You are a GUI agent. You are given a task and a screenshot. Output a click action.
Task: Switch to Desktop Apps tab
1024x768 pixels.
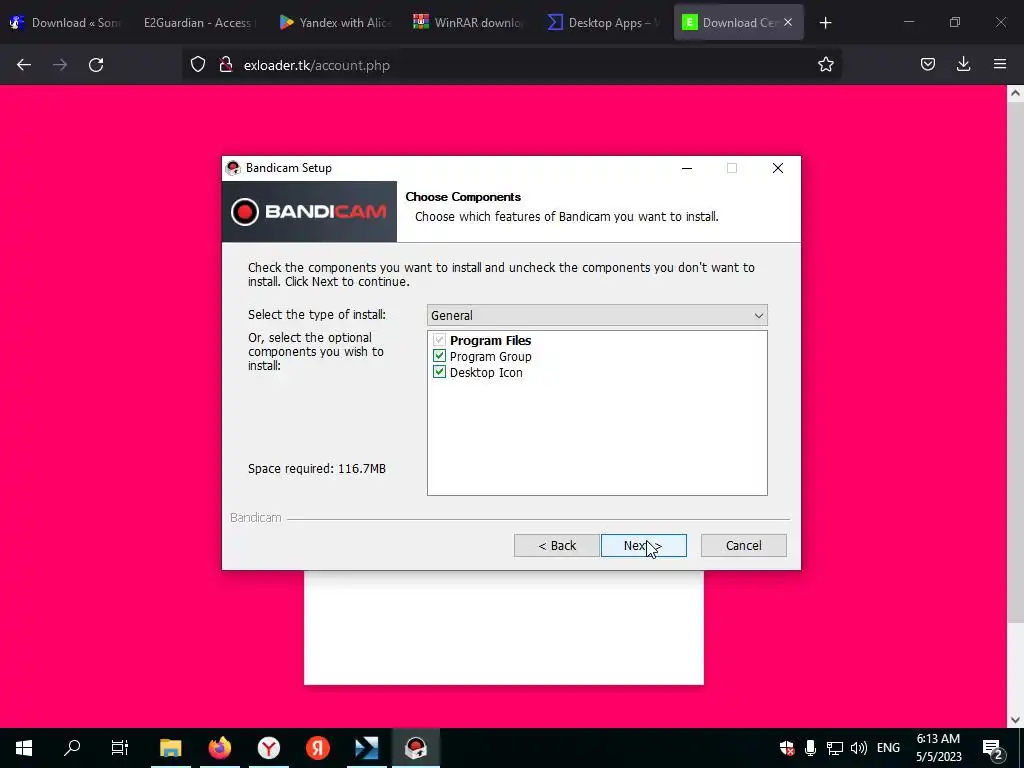click(604, 23)
